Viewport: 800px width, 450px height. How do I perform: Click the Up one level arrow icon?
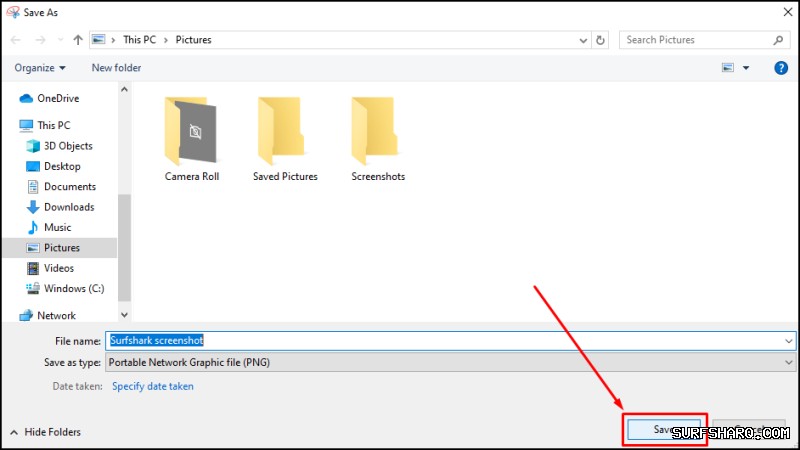pos(78,40)
